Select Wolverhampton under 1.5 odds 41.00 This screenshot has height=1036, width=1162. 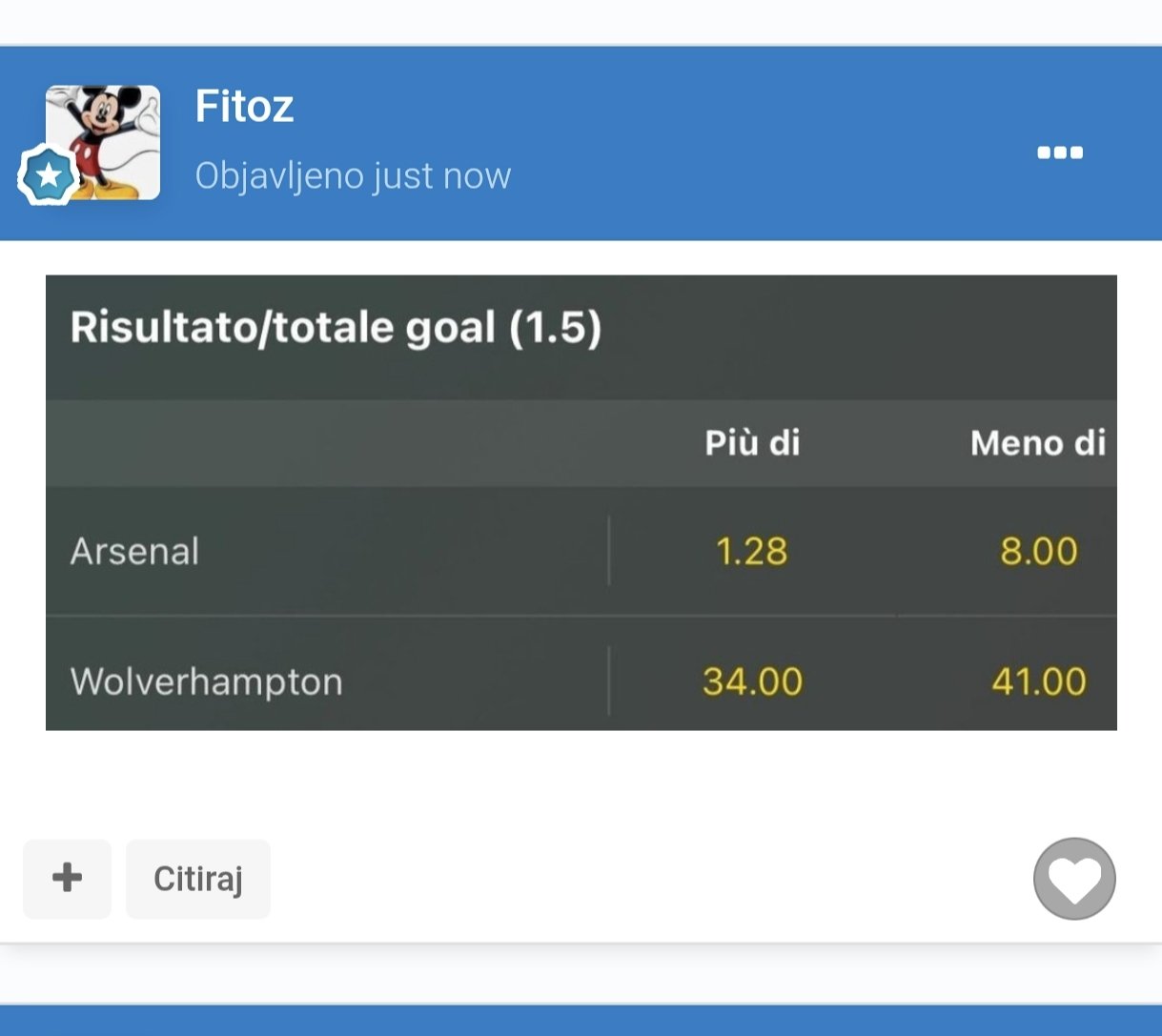pos(1038,681)
